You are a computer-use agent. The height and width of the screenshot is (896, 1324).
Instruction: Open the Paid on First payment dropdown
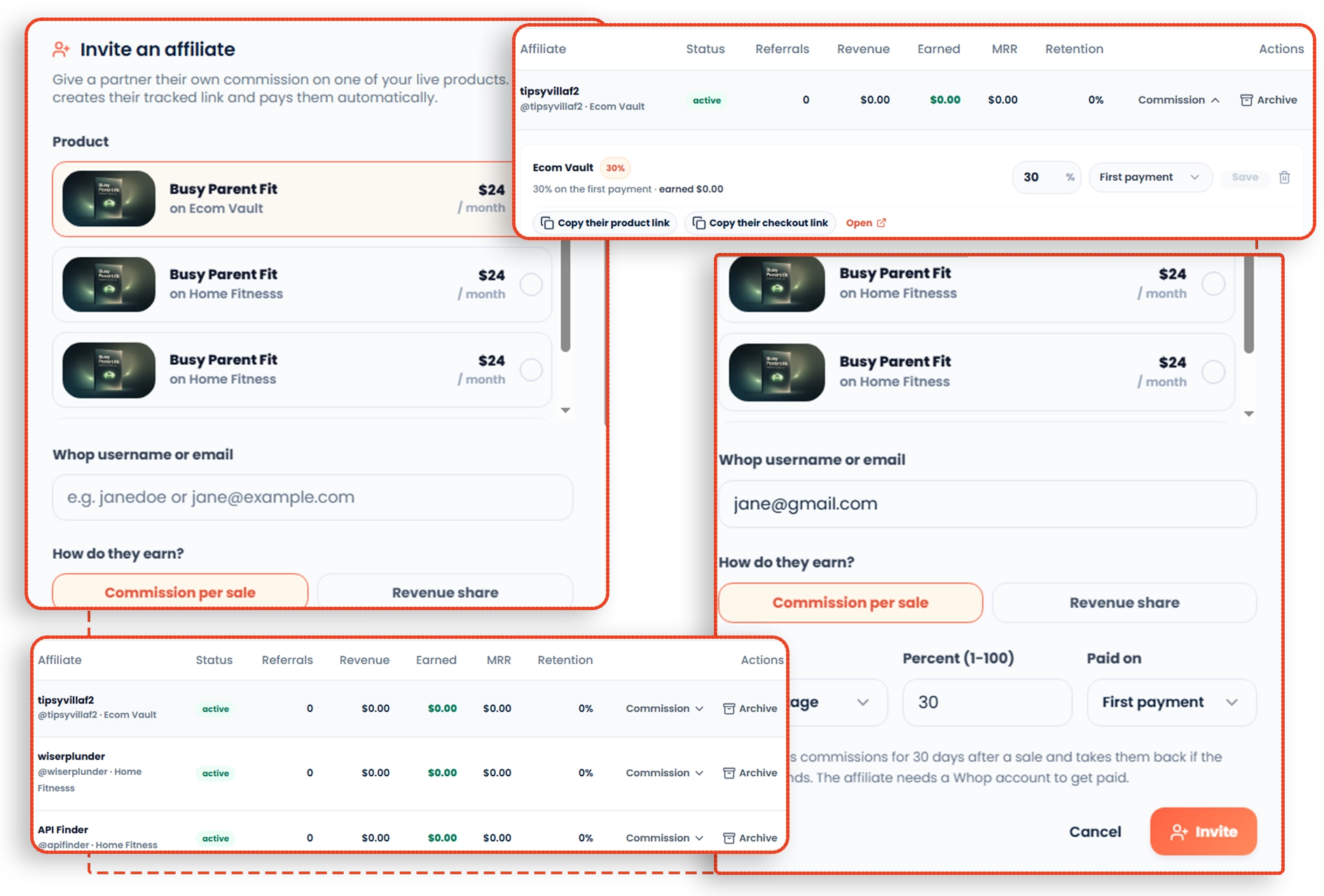(x=1171, y=702)
